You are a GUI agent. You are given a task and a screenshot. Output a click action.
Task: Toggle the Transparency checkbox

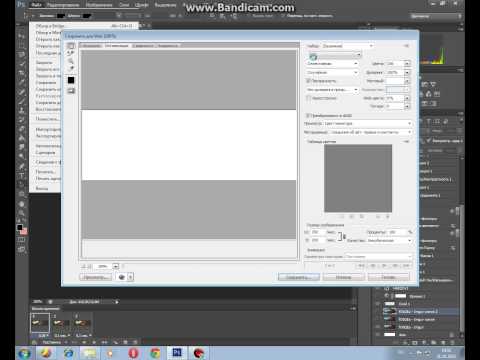[x=308, y=81]
